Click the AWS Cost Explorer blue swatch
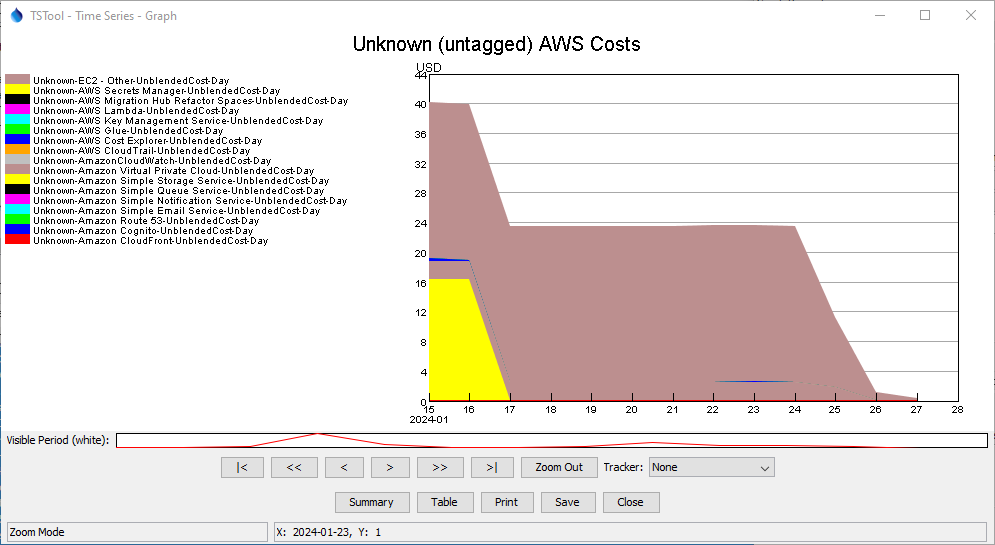 pos(18,140)
